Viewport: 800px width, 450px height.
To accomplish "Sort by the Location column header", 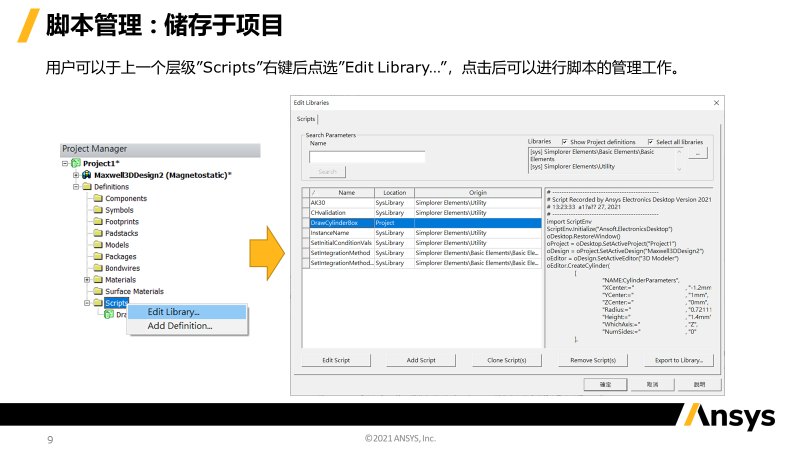I will pos(394,192).
